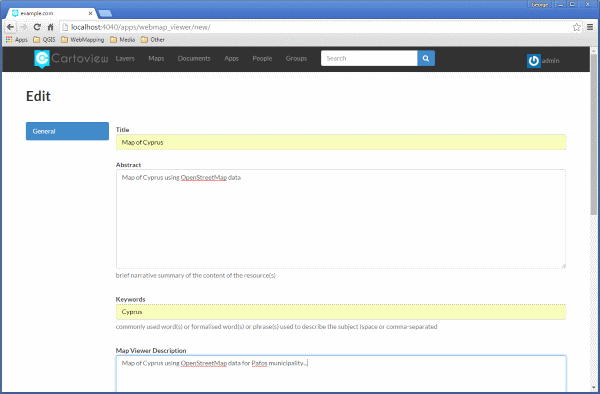Click the Cartoview logo
Image resolution: width=600 pixels, height=394 pixels.
point(71,59)
